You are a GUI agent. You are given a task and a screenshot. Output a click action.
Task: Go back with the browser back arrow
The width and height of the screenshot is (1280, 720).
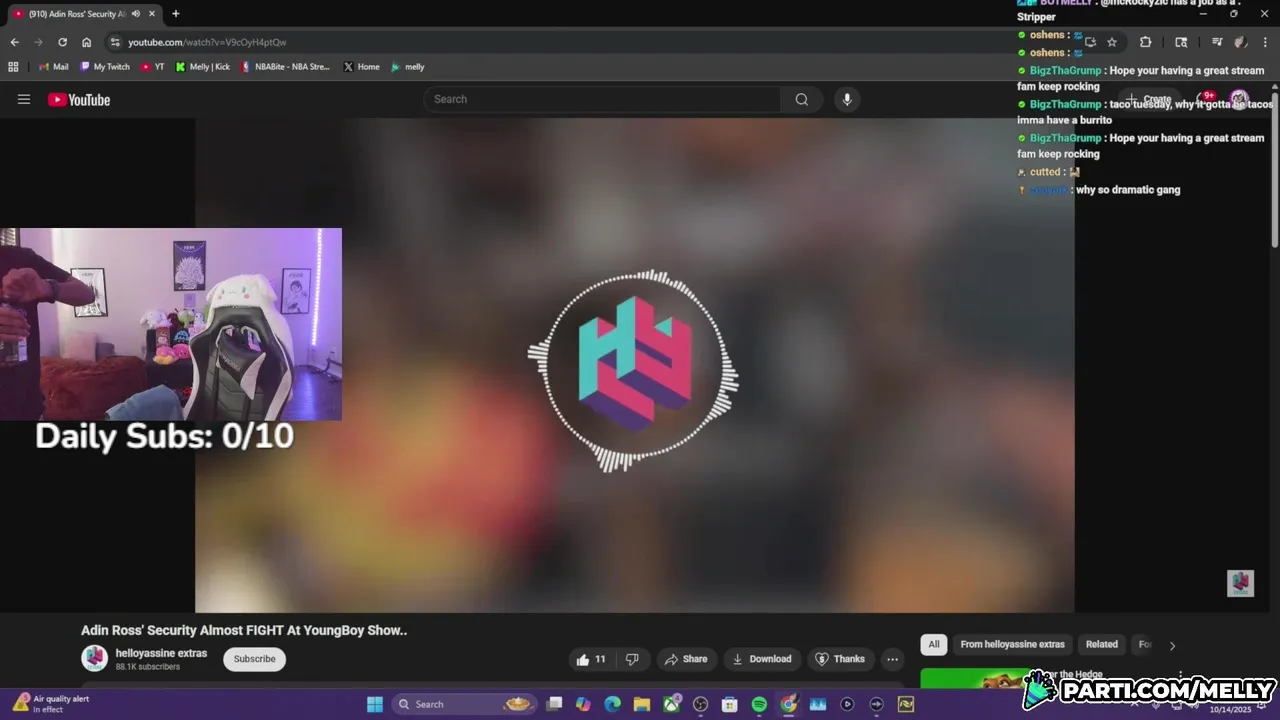point(14,42)
